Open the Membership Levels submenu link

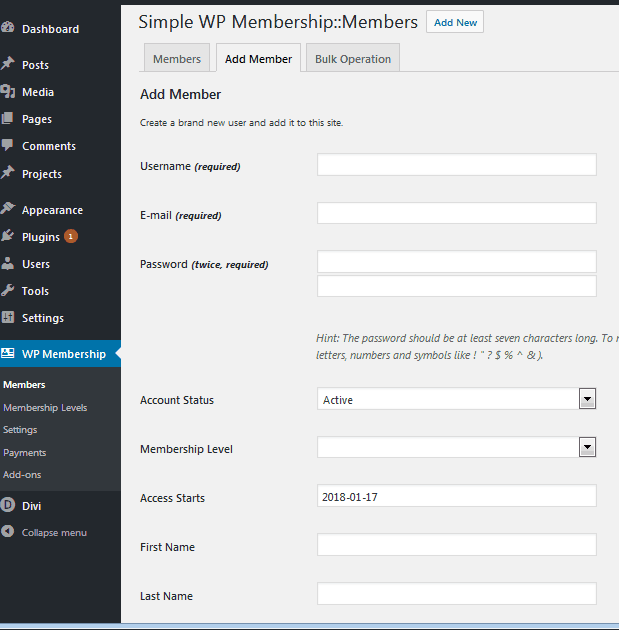pos(45,407)
